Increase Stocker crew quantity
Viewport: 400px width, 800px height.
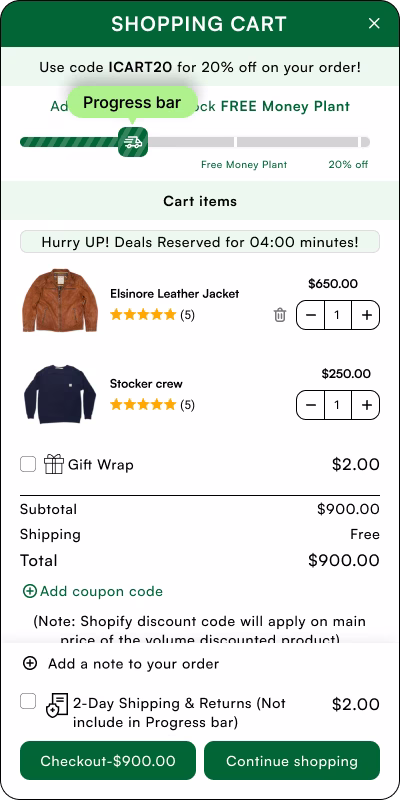(x=366, y=405)
